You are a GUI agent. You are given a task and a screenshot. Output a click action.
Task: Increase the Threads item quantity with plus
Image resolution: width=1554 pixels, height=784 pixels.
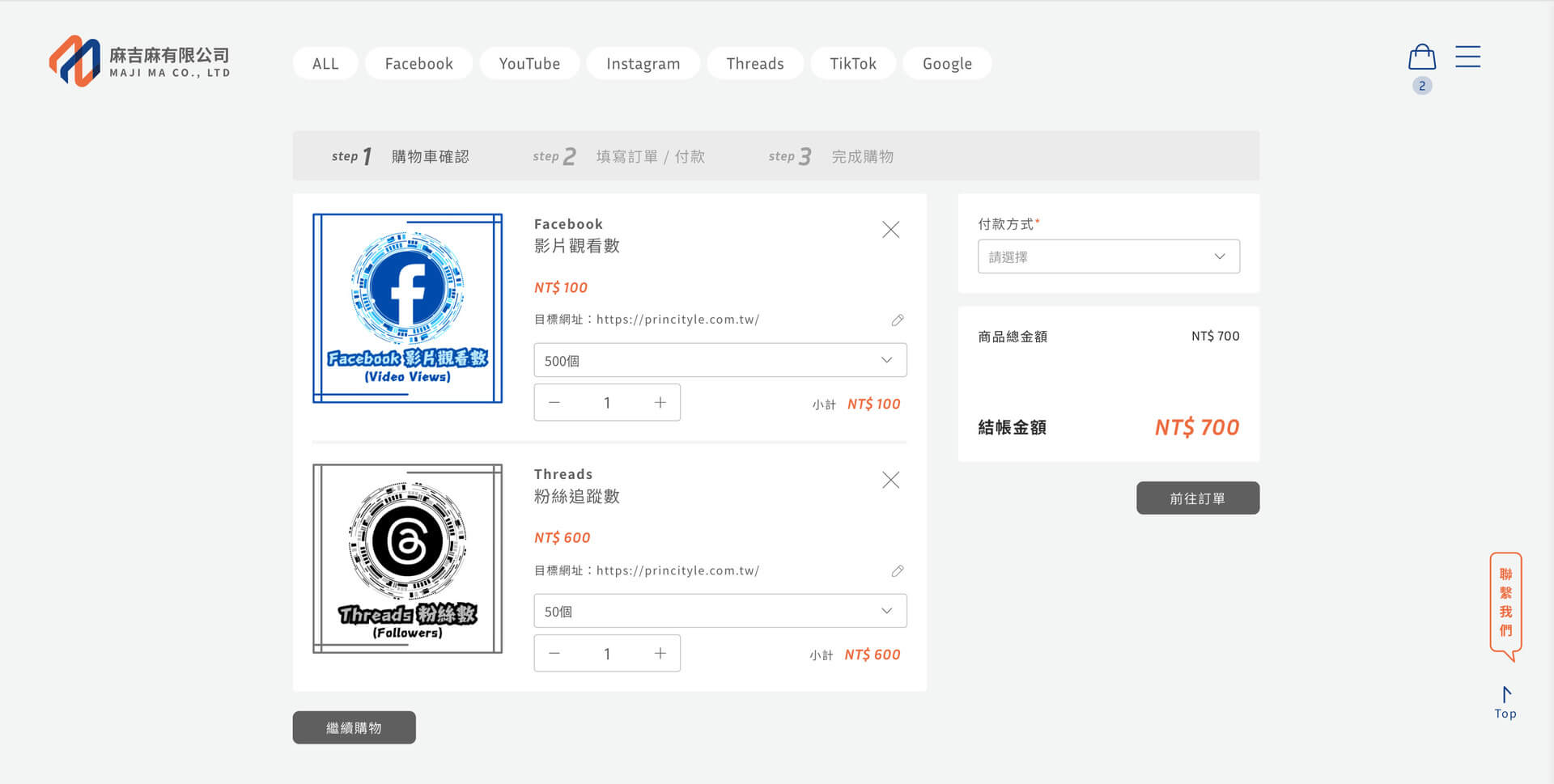coord(660,653)
